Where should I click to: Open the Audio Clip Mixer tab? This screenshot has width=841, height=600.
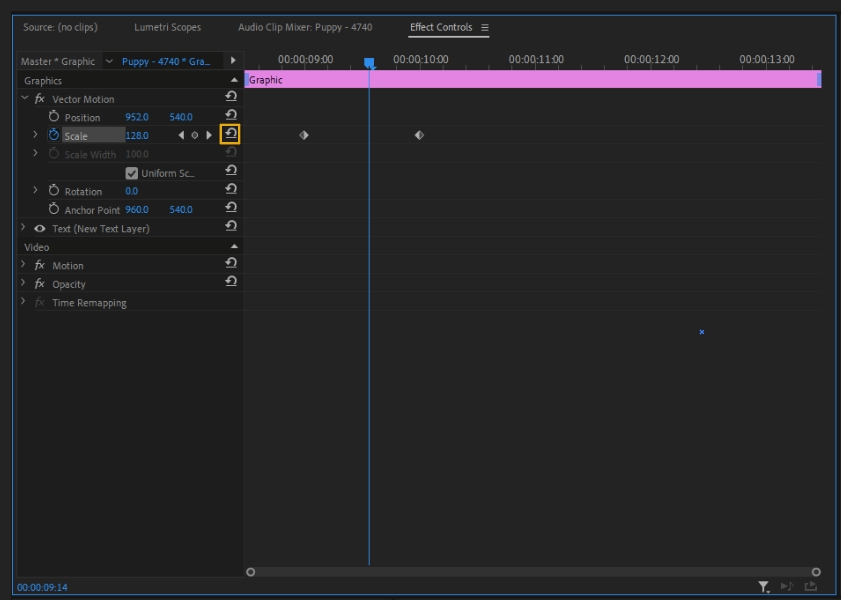coord(305,27)
